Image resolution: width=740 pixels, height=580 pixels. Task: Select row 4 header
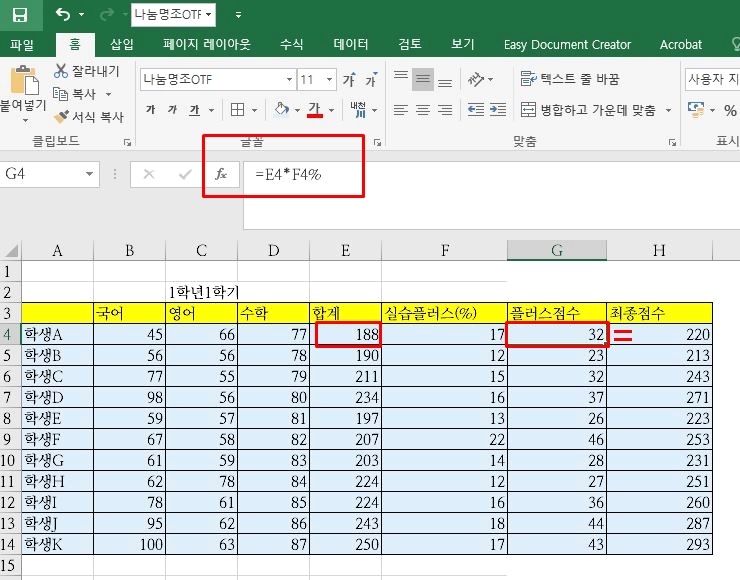(8, 334)
